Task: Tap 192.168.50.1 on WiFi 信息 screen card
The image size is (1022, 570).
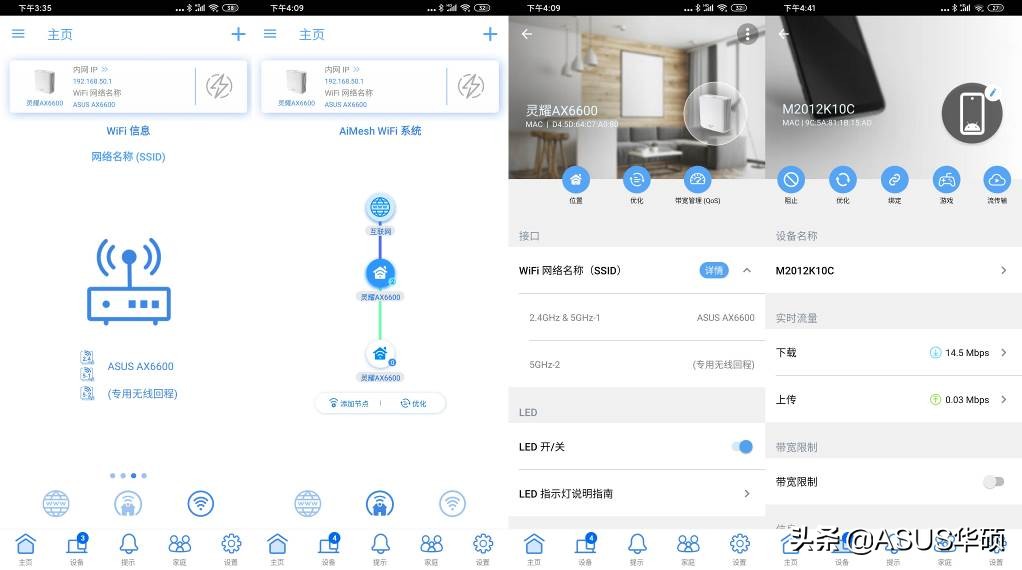Action: pos(92,81)
